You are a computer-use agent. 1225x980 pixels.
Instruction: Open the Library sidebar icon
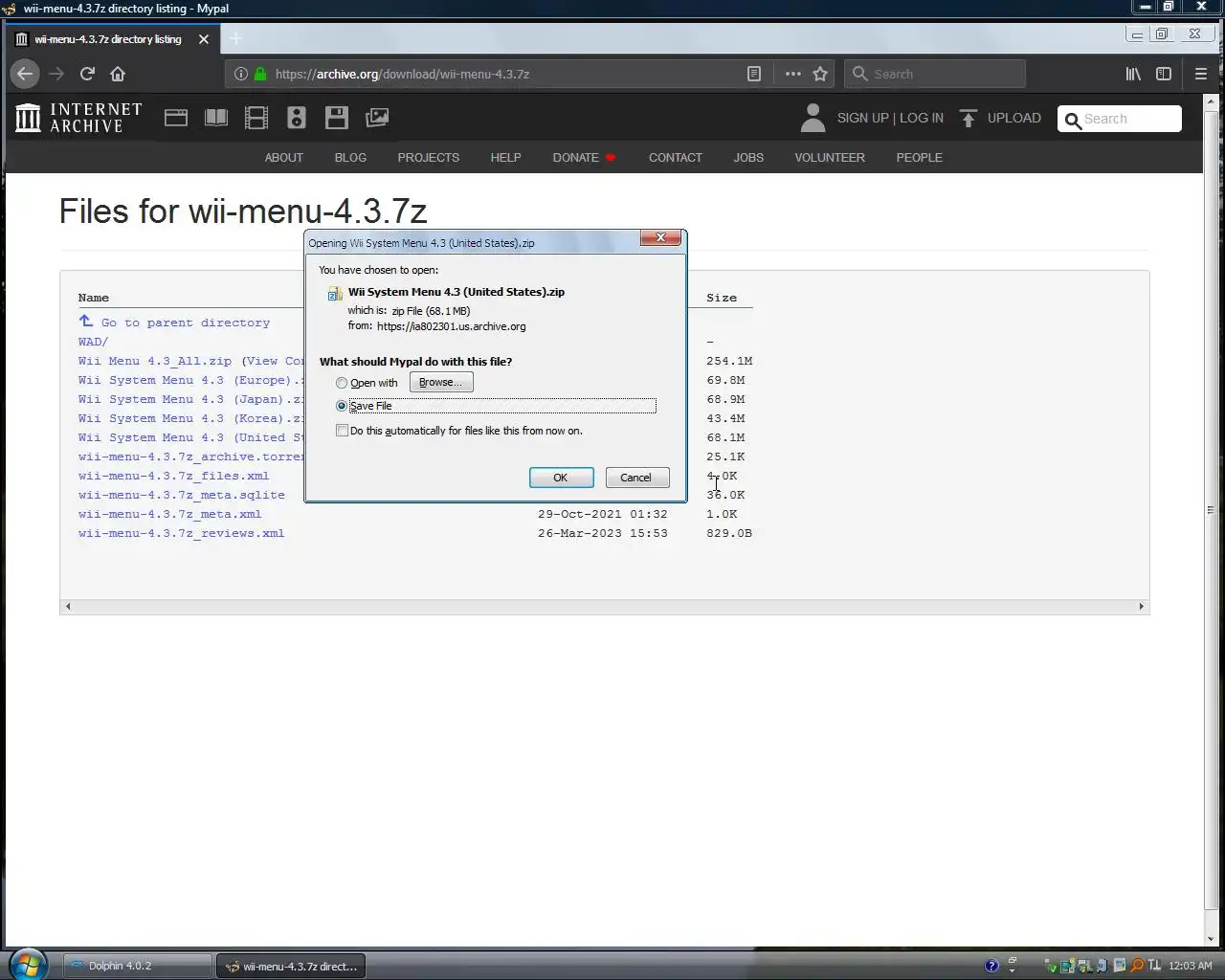[x=1133, y=74]
